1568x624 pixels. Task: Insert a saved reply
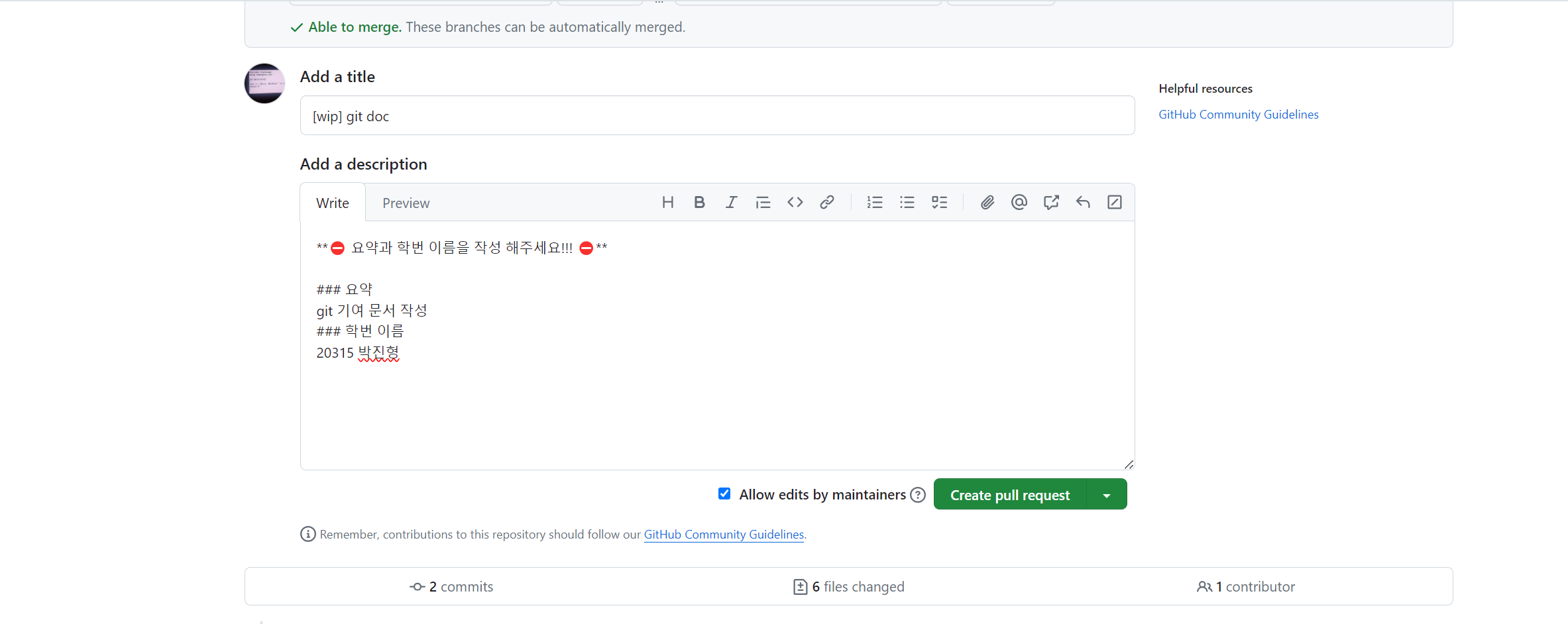[1083, 203]
